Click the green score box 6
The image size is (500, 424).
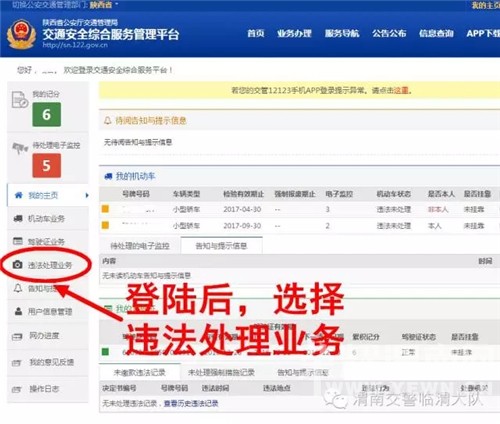(47, 114)
